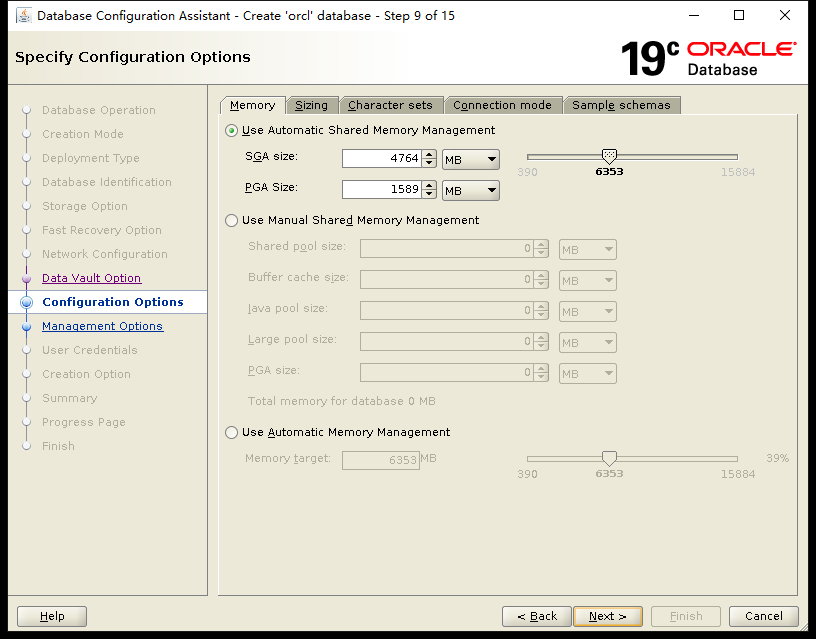Switch to the Connection mode tab

(502, 105)
